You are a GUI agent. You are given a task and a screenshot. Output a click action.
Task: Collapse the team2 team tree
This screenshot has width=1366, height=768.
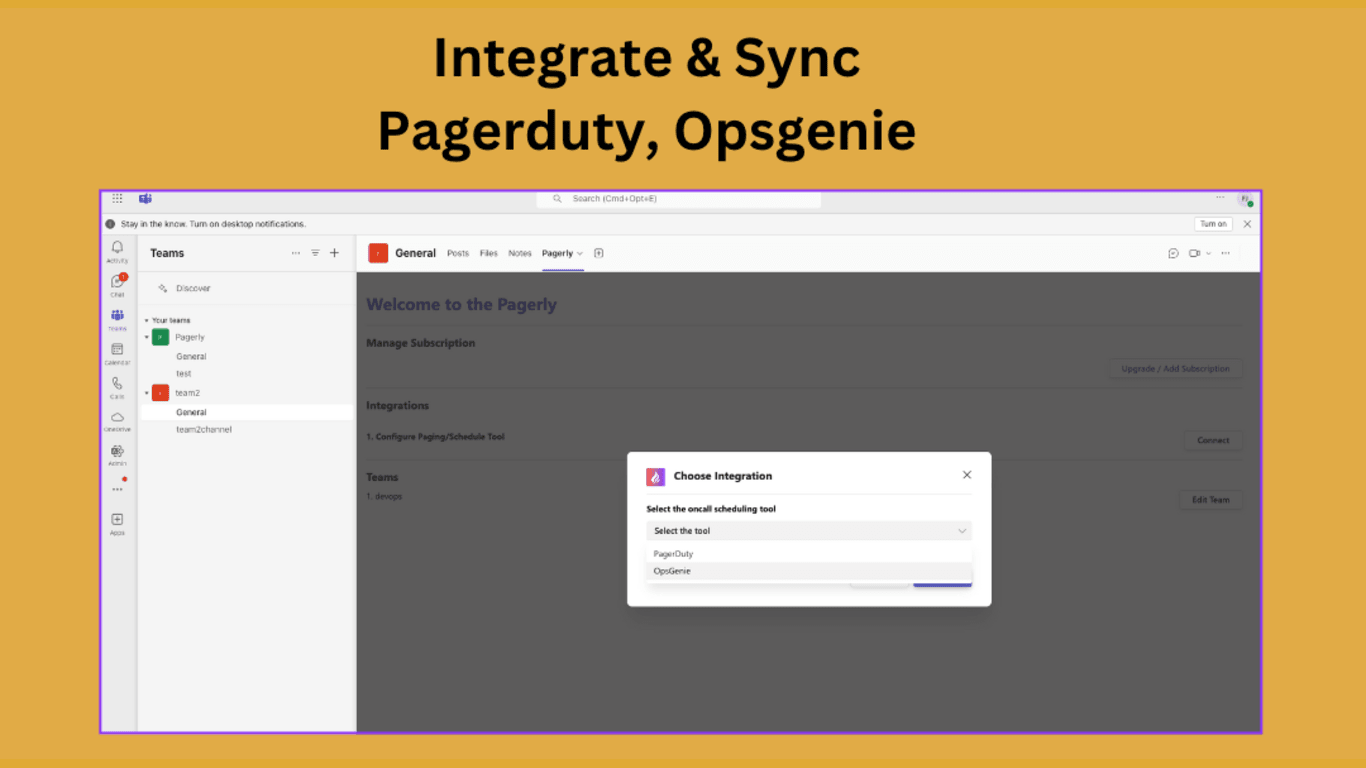click(147, 393)
